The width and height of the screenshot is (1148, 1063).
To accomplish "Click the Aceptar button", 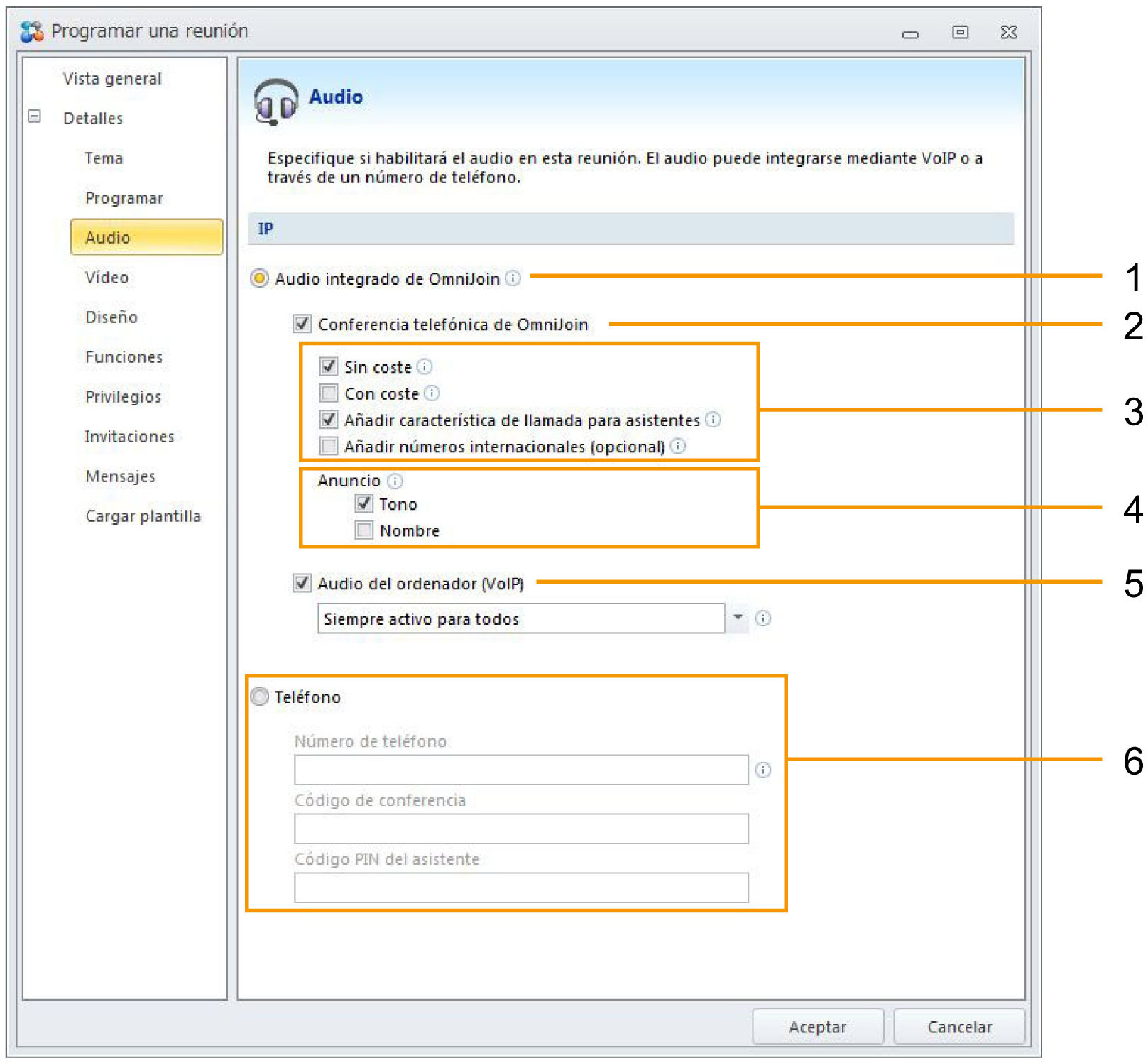I will pos(818,1027).
